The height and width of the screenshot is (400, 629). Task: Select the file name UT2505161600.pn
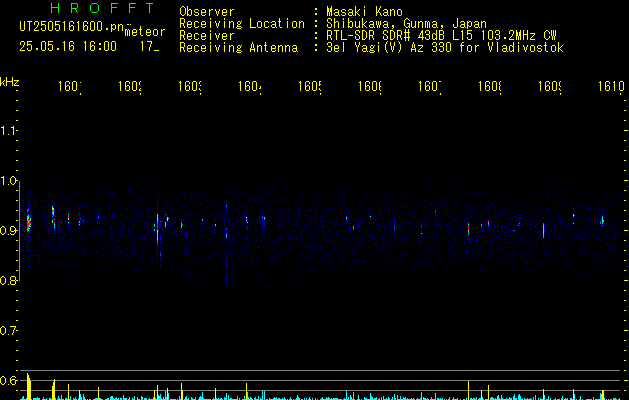(71, 27)
